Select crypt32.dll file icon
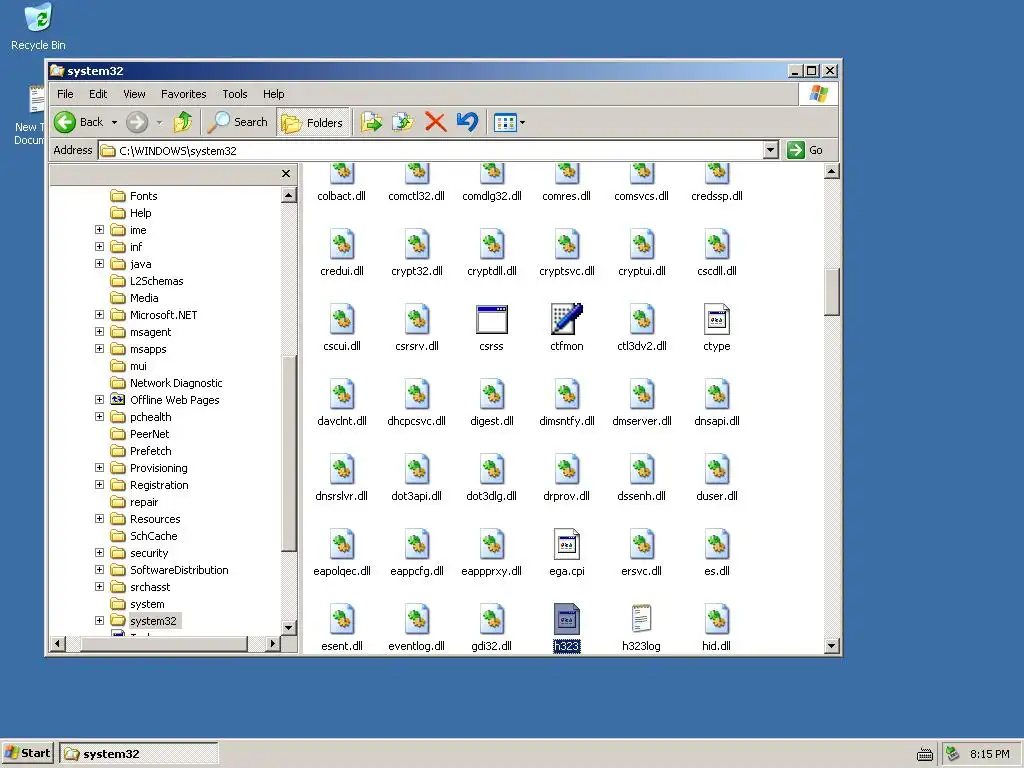Viewport: 1024px width, 768px height. click(x=417, y=244)
